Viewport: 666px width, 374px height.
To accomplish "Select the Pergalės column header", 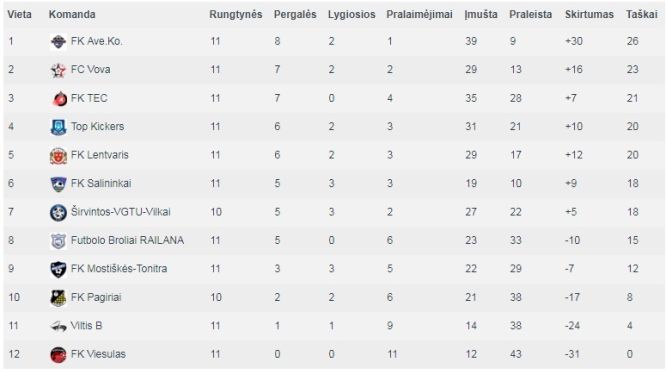I will (x=295, y=14).
